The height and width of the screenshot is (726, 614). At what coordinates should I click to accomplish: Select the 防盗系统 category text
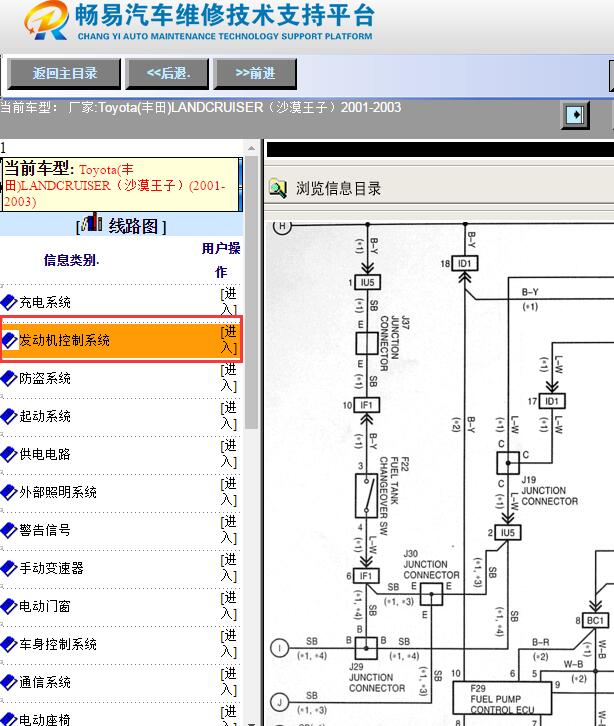(45, 378)
